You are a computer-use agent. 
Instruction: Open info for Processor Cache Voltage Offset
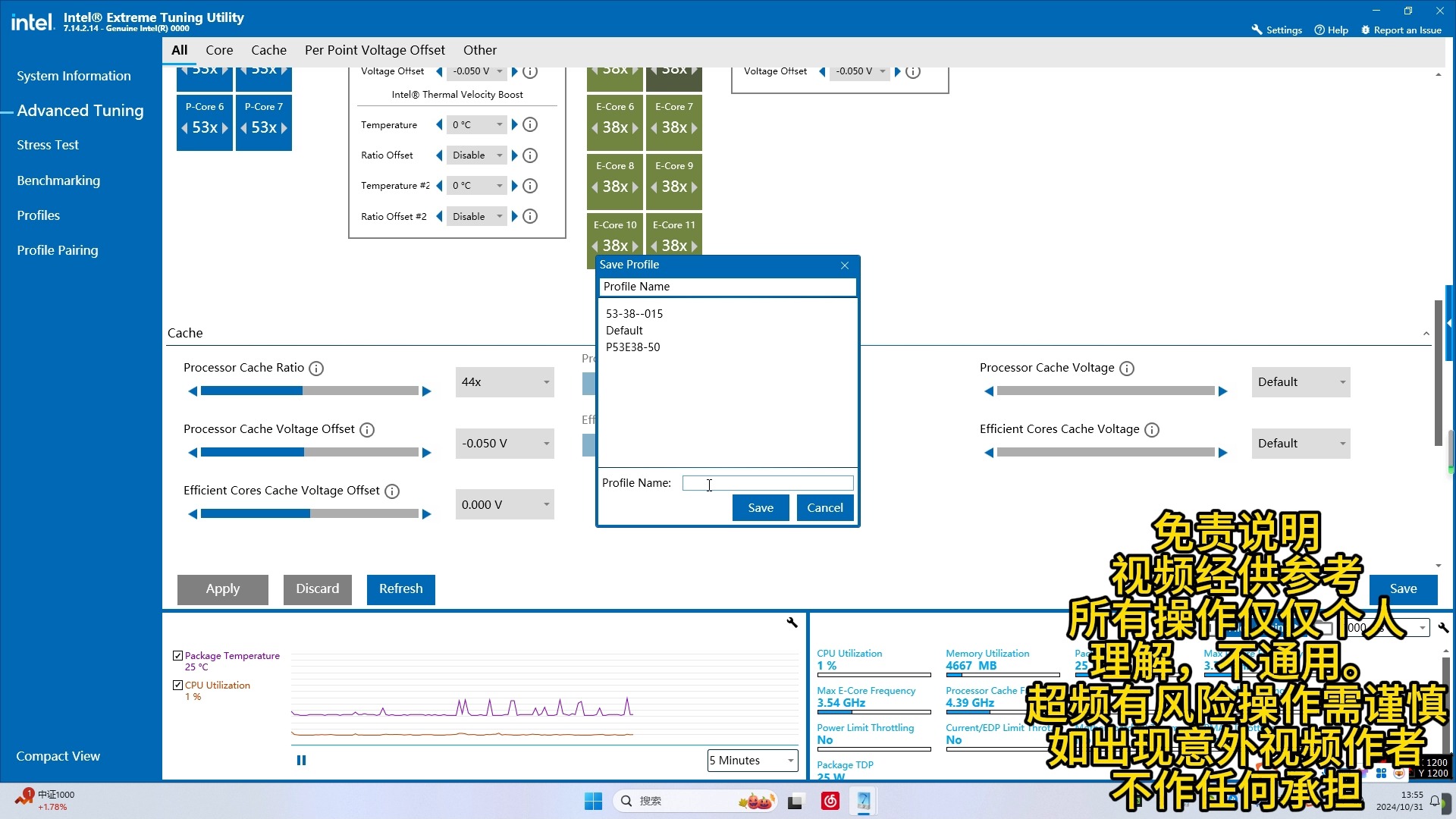367,430
